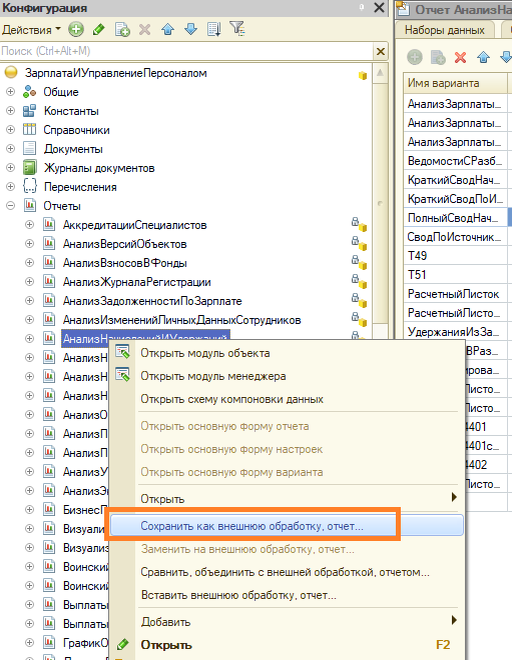This screenshot has height=660, width=512.
Task: Open the Действия dropdown menu
Action: 31,30
